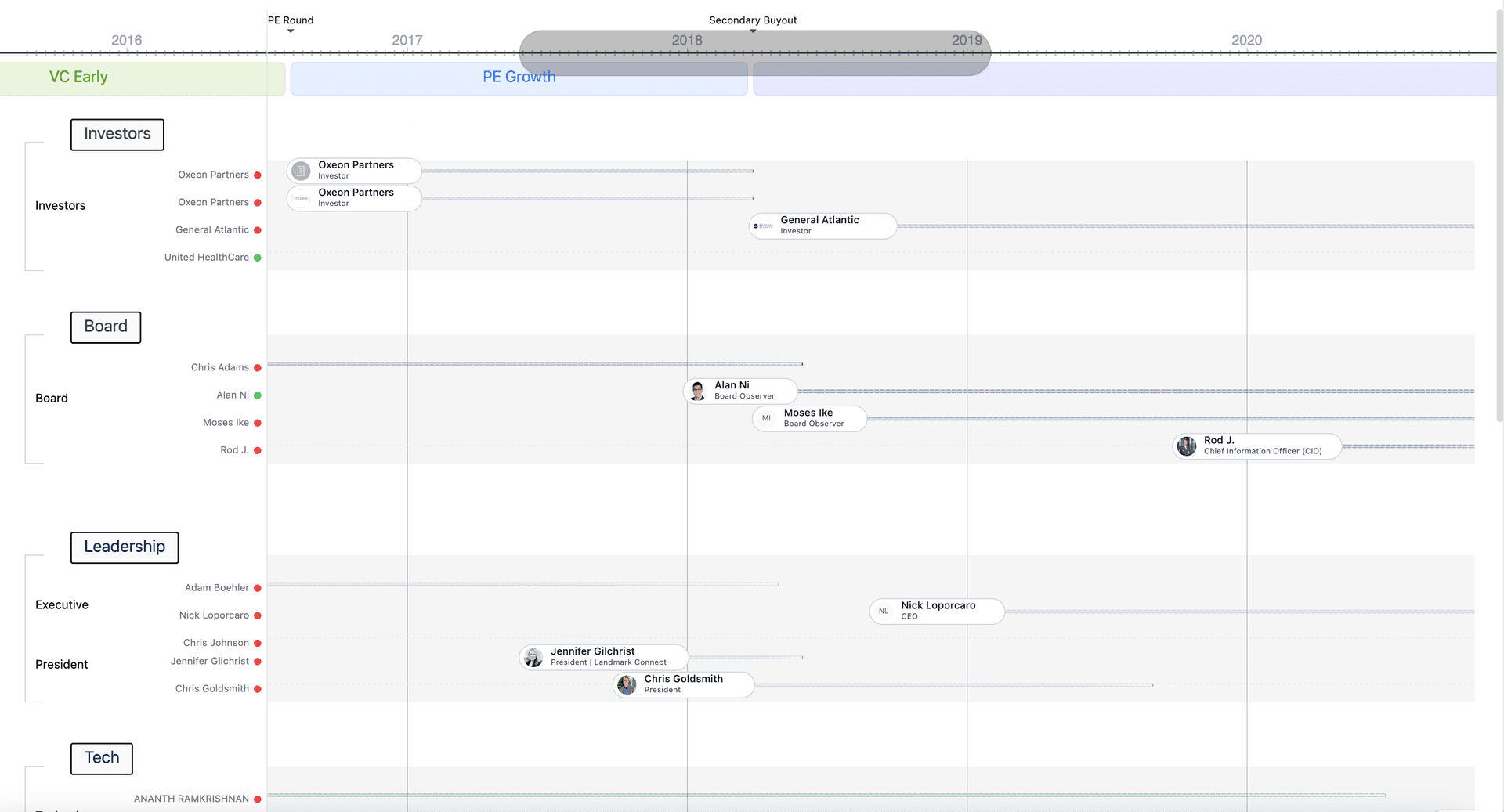This screenshot has width=1504, height=812.
Task: Click the 2020 year label on timeline
Action: (1247, 40)
